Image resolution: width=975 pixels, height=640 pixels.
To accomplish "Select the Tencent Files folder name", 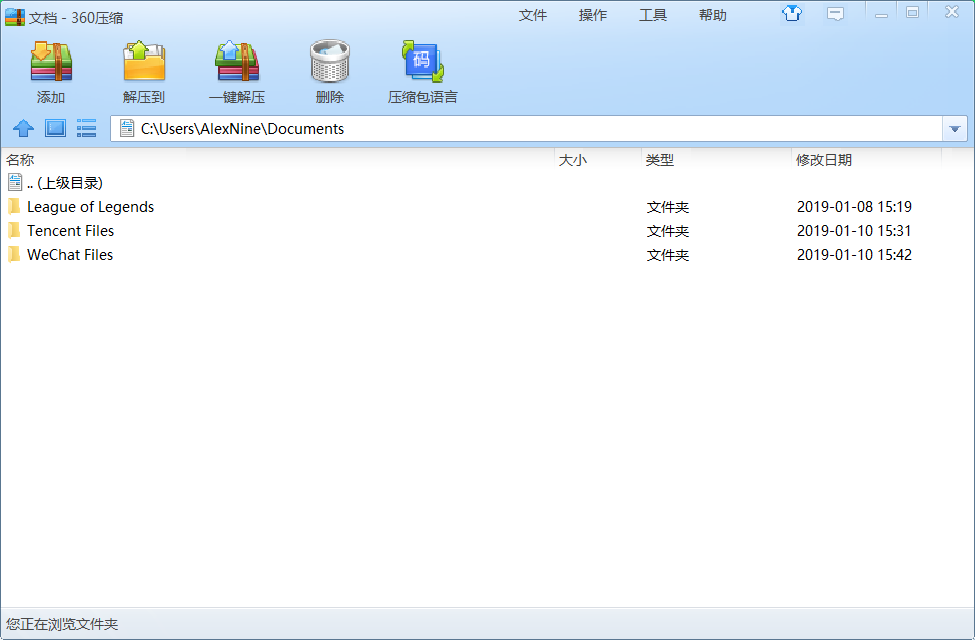I will pos(70,231).
